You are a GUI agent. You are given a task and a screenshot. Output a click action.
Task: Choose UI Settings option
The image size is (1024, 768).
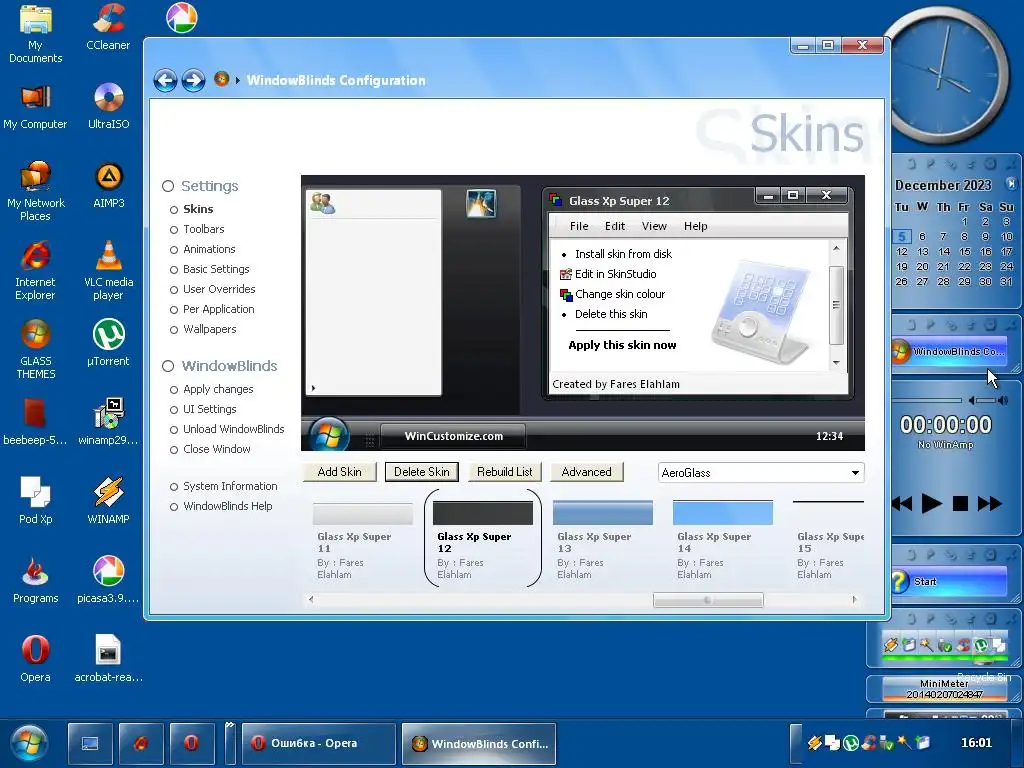tap(203, 409)
